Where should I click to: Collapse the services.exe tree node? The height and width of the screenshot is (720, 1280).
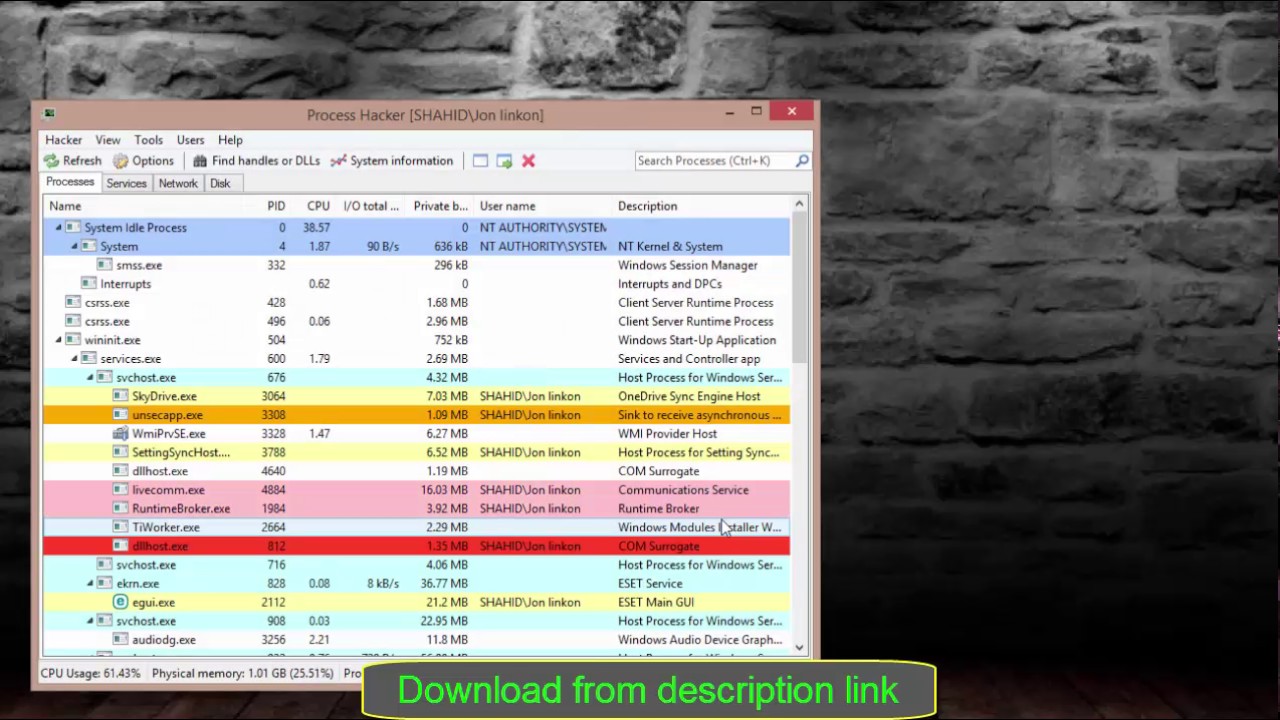click(75, 359)
